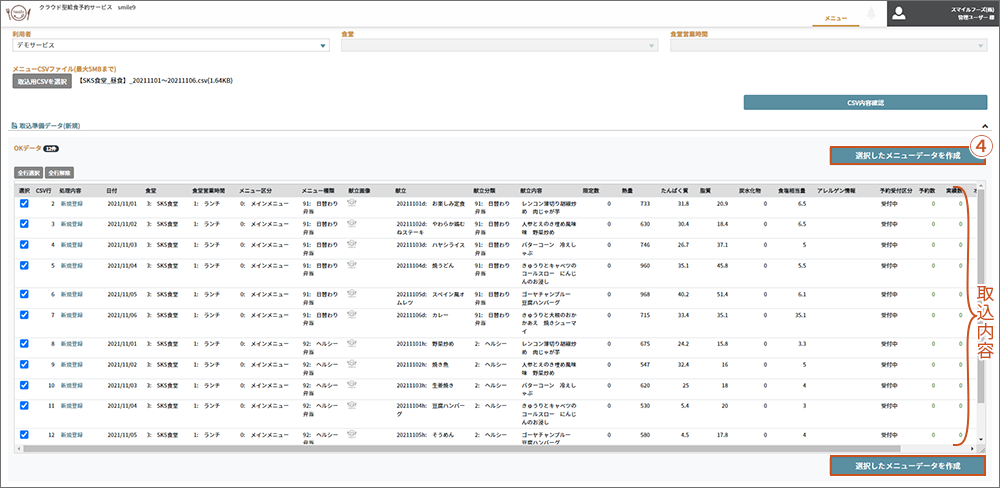Screen dimensions: 1000x488
Task: Collapse the 取込準備データ section with the chevron
Action: [x=984, y=126]
